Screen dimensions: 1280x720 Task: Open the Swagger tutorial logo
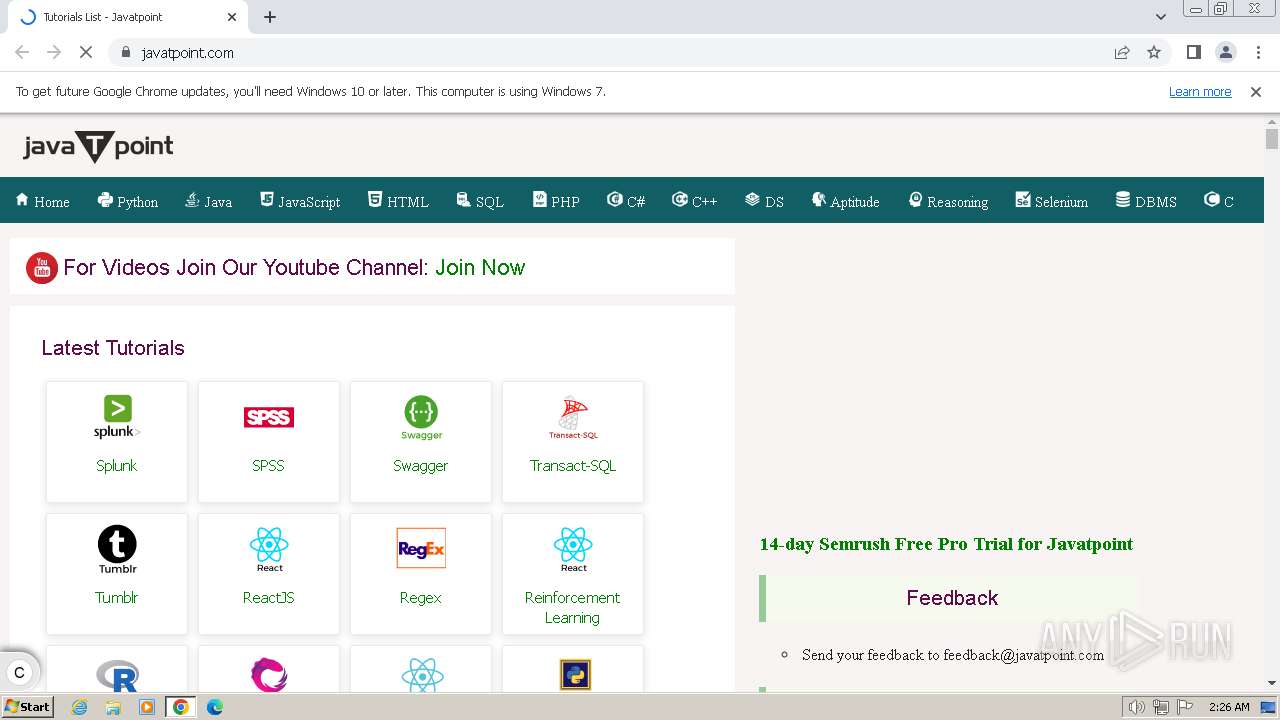coord(421,417)
